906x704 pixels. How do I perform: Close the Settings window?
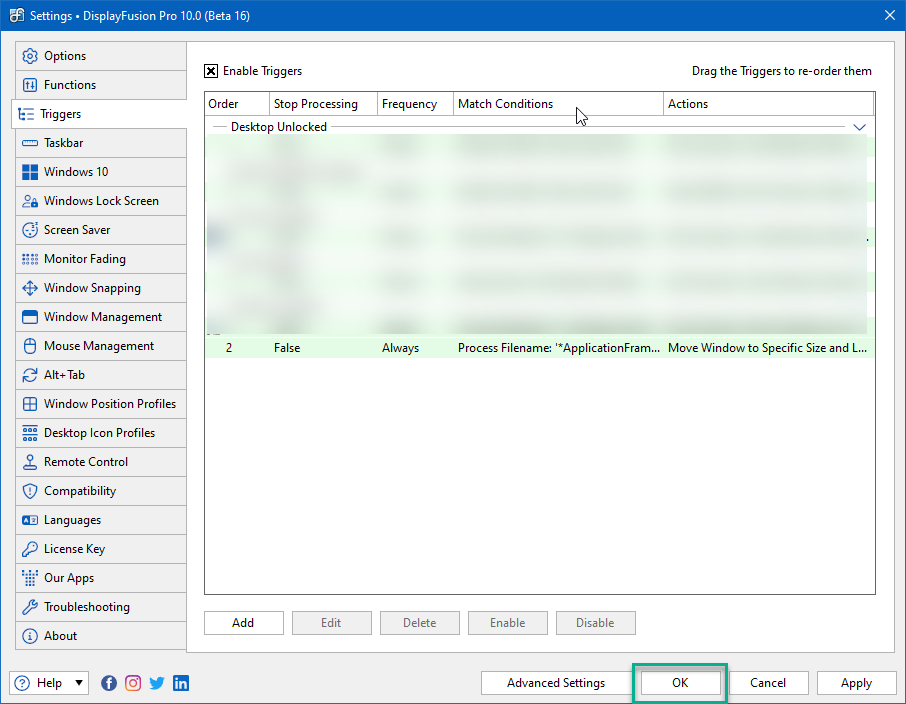click(x=890, y=16)
